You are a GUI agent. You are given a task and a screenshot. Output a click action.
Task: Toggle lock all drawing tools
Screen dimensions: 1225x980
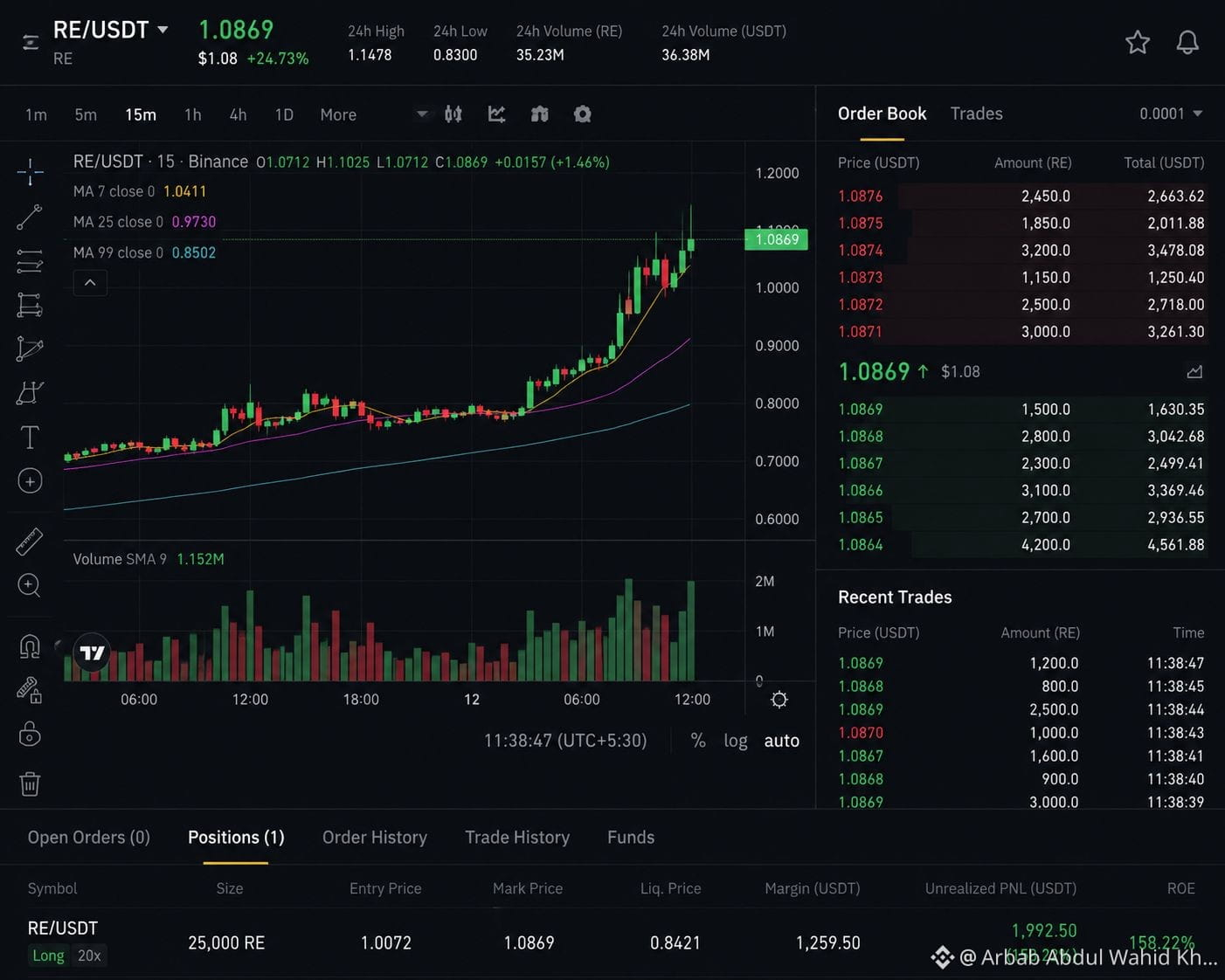pos(30,735)
